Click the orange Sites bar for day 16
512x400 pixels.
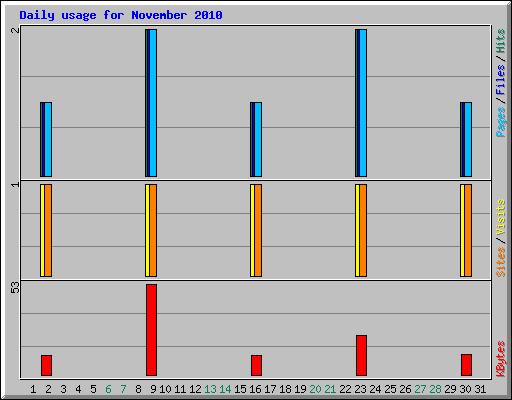pyautogui.click(x=258, y=230)
